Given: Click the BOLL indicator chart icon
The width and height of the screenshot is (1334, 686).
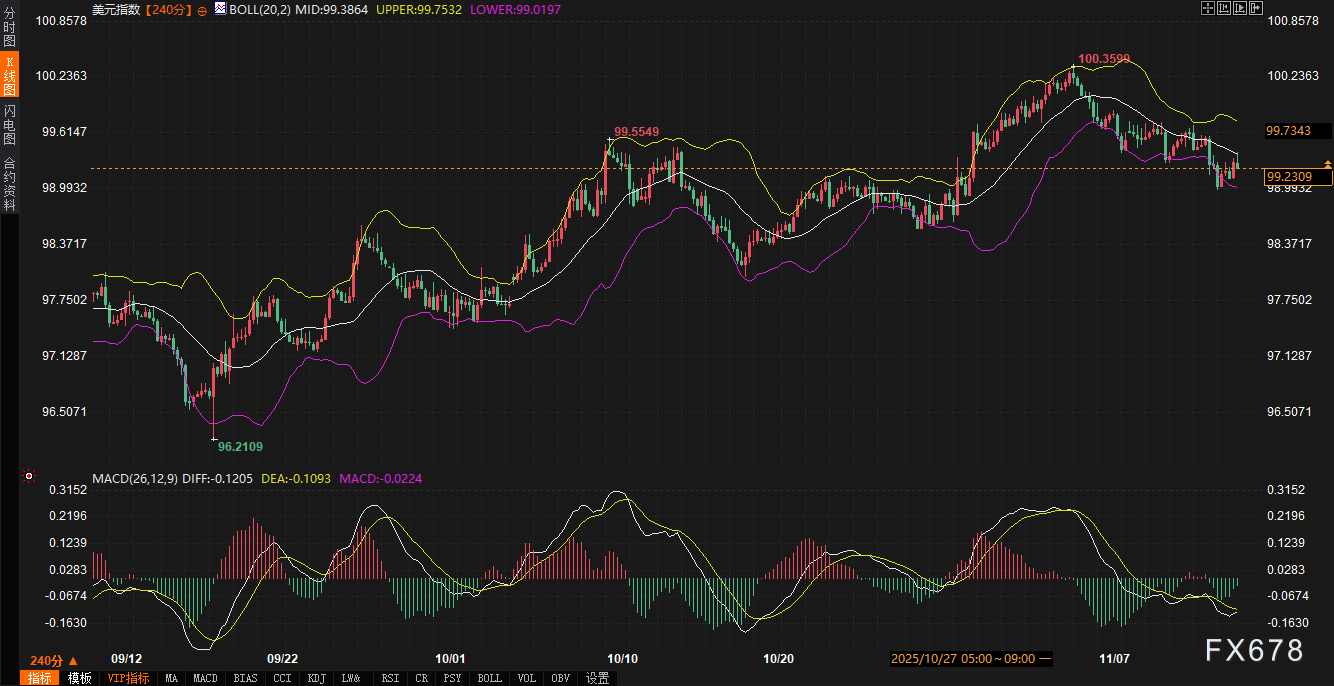Looking at the screenshot, I should coord(220,9).
